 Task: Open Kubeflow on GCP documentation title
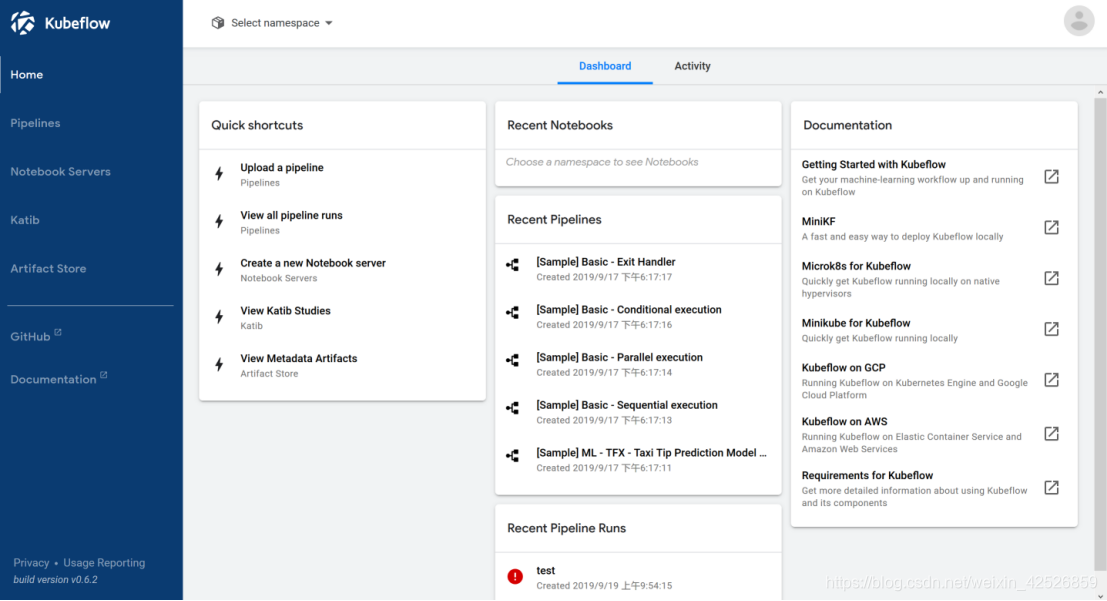click(x=843, y=368)
